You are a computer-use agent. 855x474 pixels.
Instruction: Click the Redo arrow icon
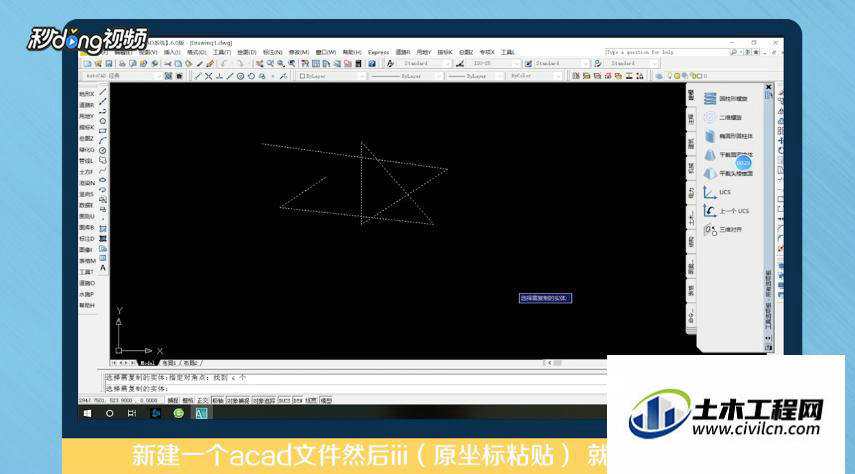tap(240, 64)
